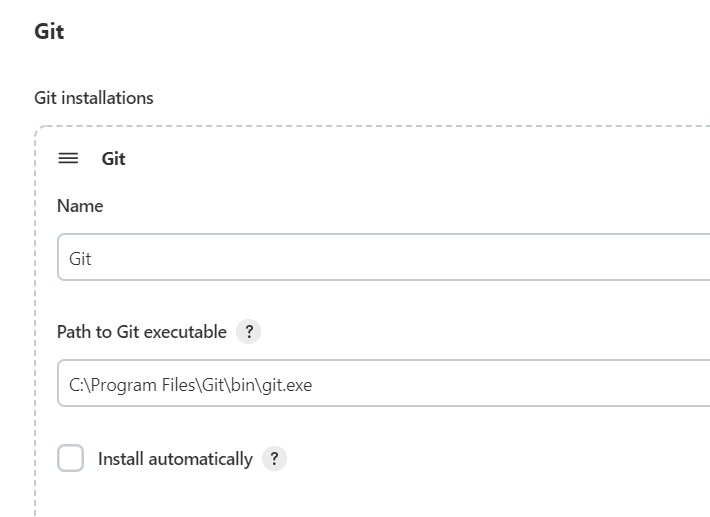The height and width of the screenshot is (517, 710).
Task: Click the Install automatically label text
Action: [x=175, y=459]
